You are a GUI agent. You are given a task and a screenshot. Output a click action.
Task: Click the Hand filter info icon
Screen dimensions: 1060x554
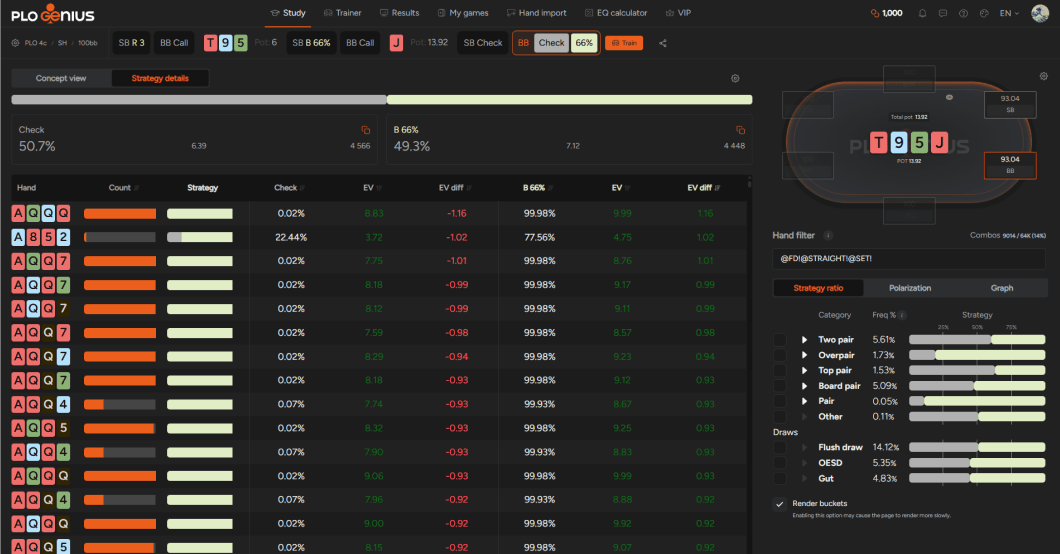click(828, 235)
